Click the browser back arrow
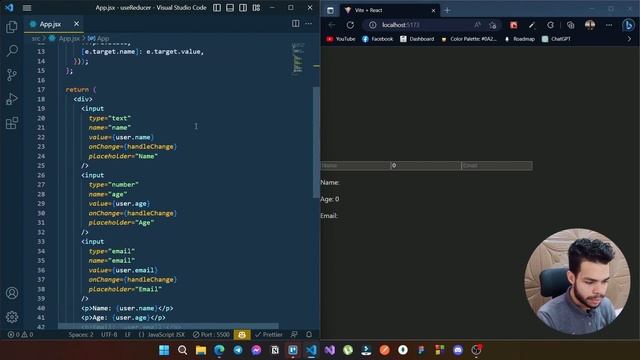 331,25
